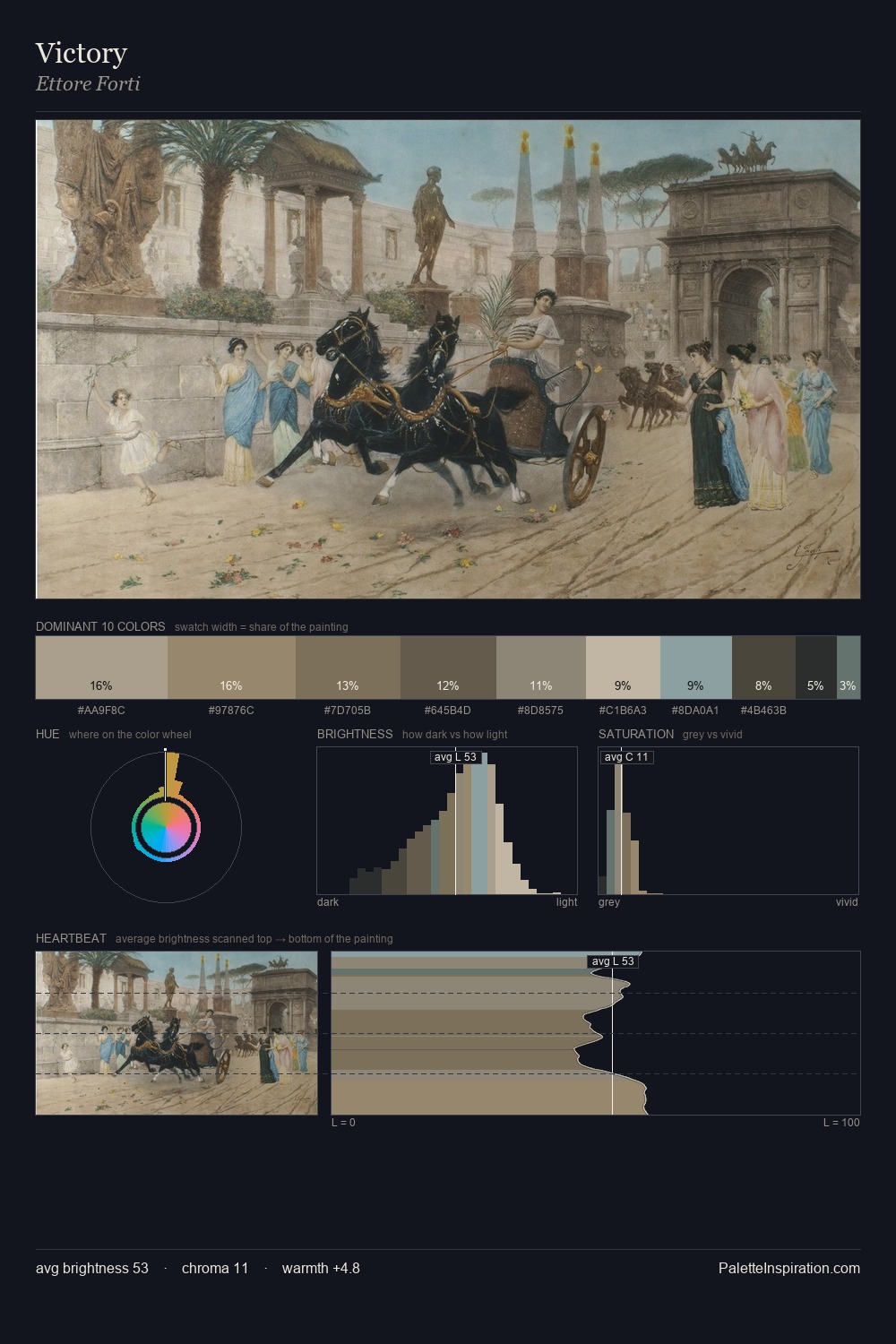Click 'avg L 53' label in brightness histogram
The width and height of the screenshot is (896, 1344).
[x=455, y=757]
